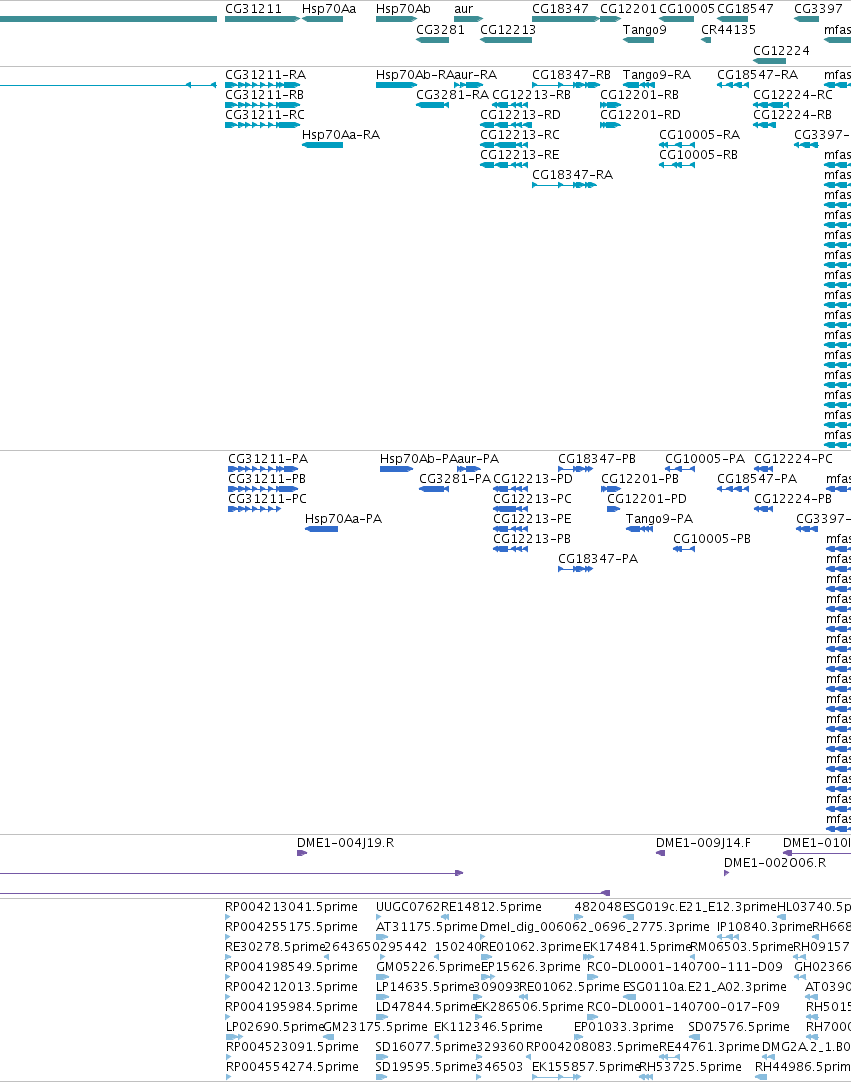Open EST SD07576.5prime label
851x1082 pixels.
[738, 1027]
